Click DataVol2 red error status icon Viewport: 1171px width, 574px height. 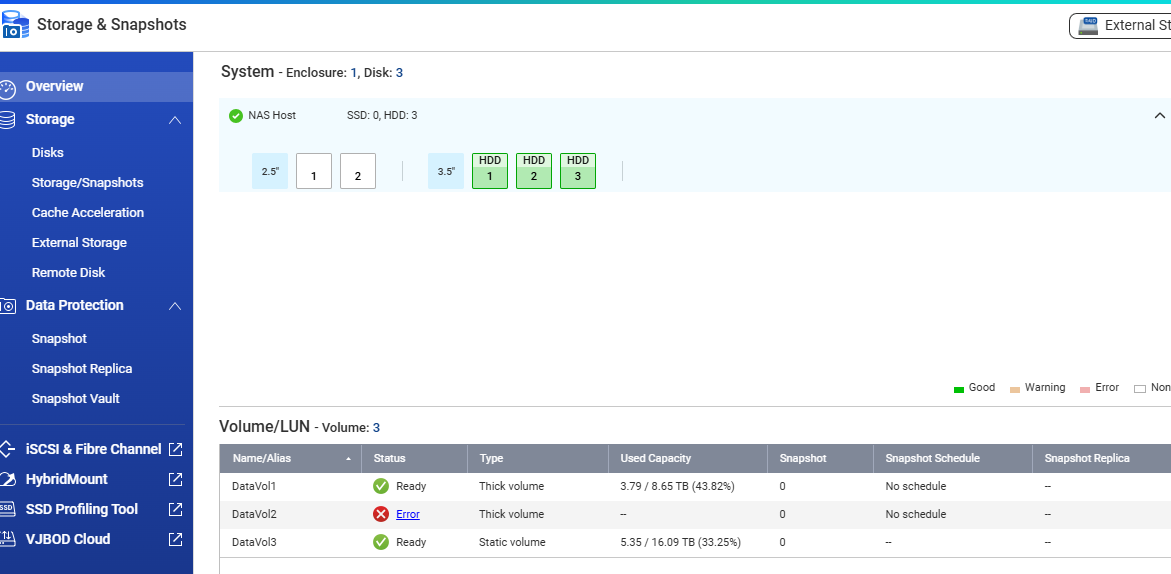coord(381,514)
